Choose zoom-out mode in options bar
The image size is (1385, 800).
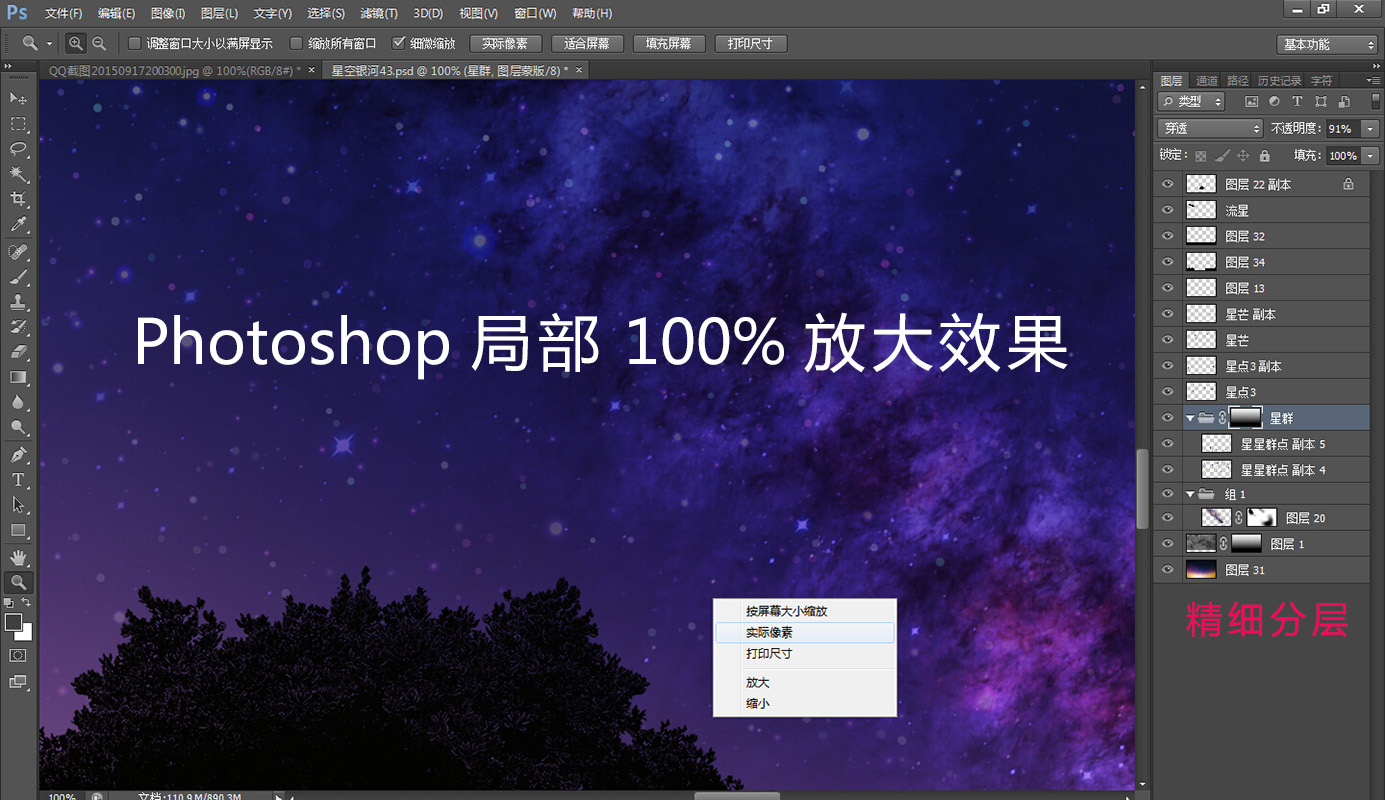tap(99, 43)
